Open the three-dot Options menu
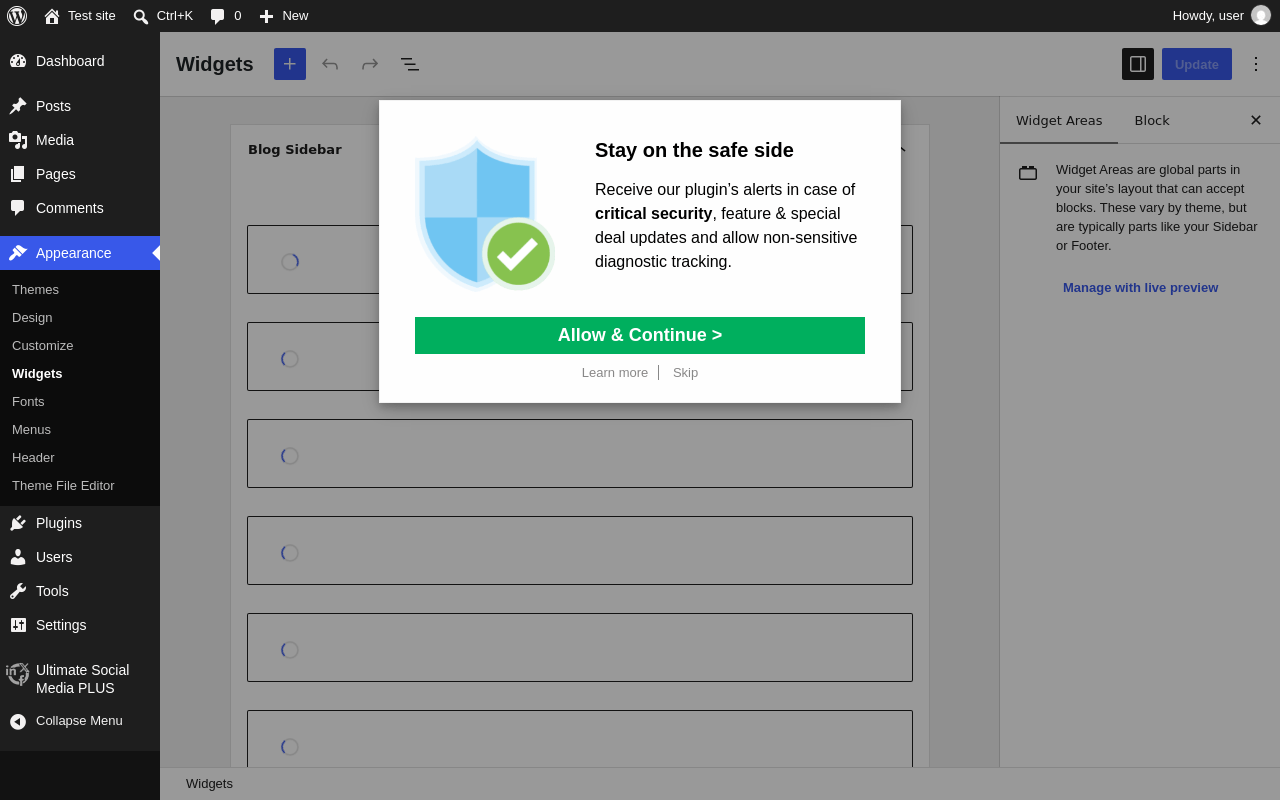Image resolution: width=1280 pixels, height=800 pixels. coord(1256,64)
